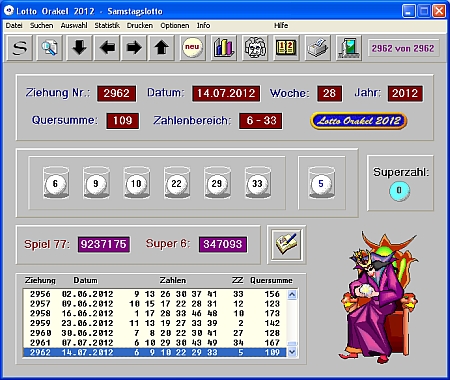This screenshot has height=380, width=450.
Task: Print using the printer icon
Action: 317,48
